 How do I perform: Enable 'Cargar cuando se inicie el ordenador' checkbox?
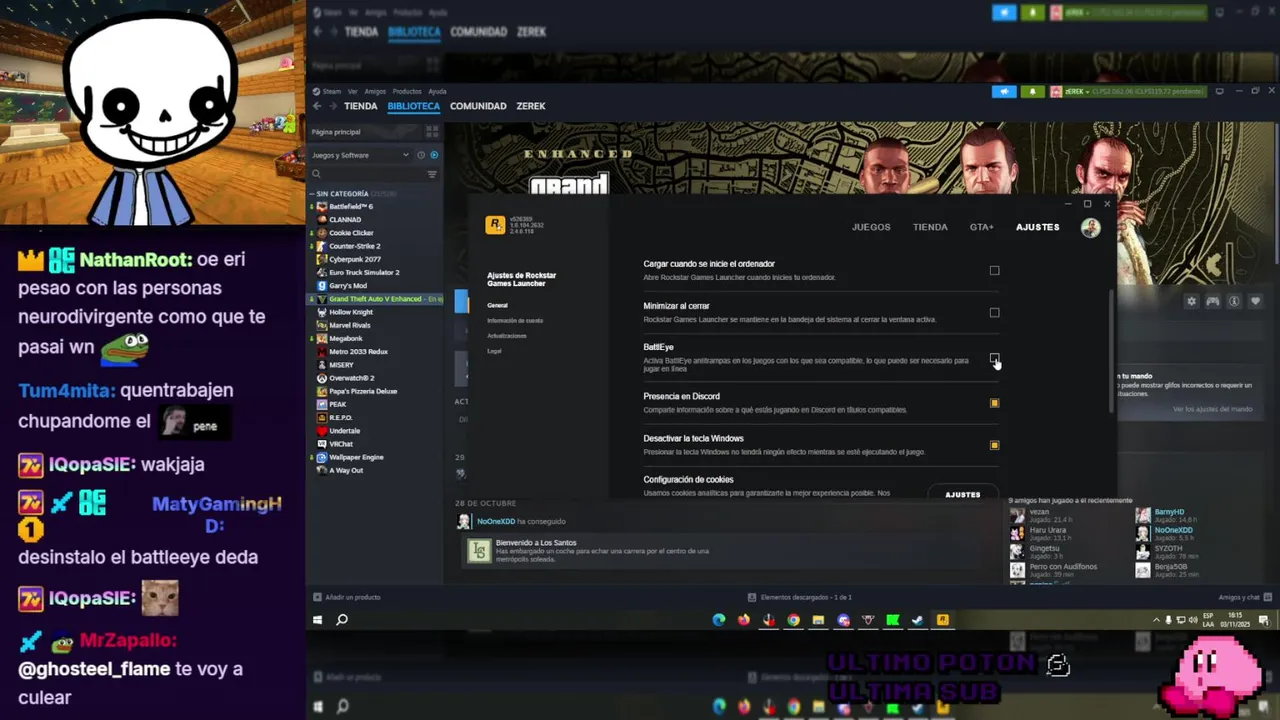[x=994, y=270]
